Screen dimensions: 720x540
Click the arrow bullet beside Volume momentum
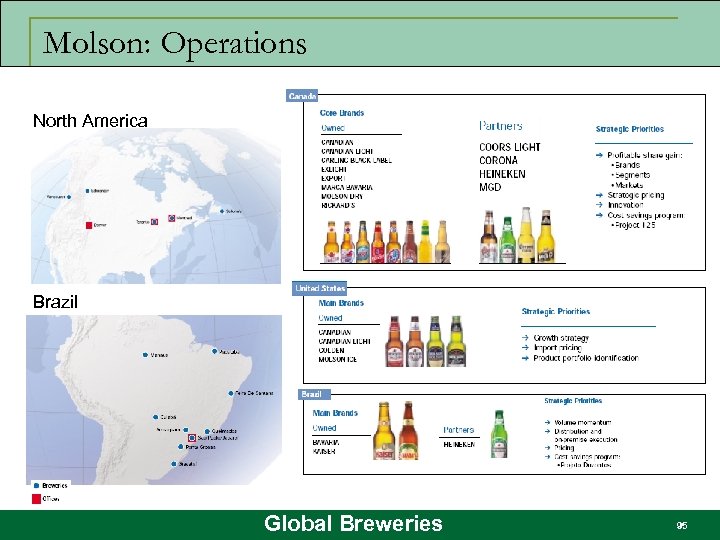tap(547, 422)
